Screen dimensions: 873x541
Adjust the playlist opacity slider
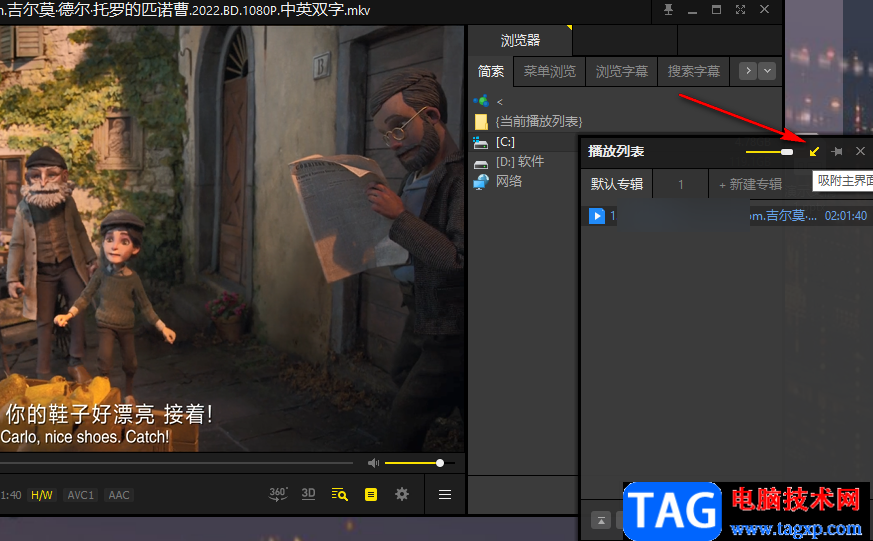769,152
